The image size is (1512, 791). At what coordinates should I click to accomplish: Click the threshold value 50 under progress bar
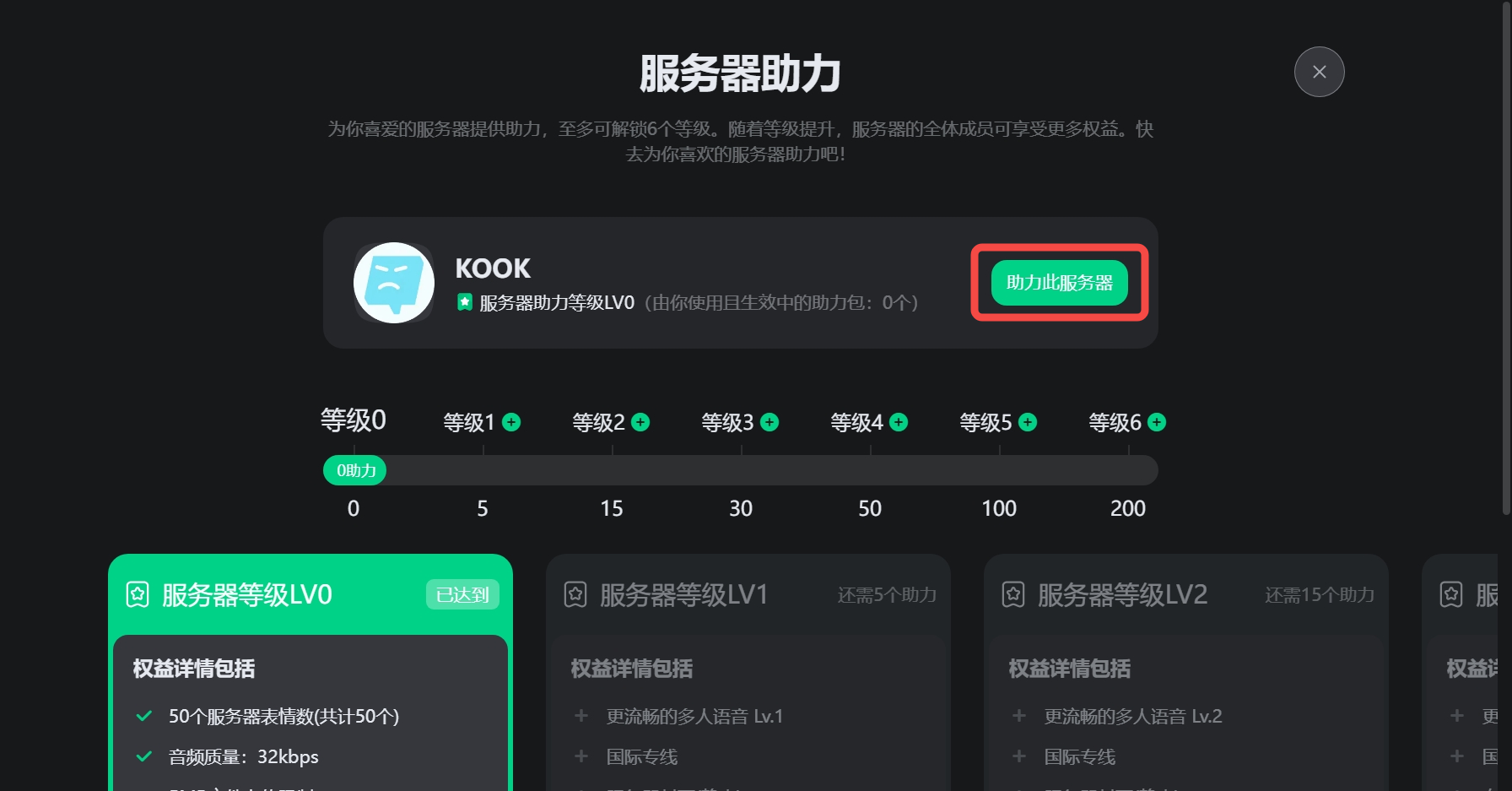(870, 508)
